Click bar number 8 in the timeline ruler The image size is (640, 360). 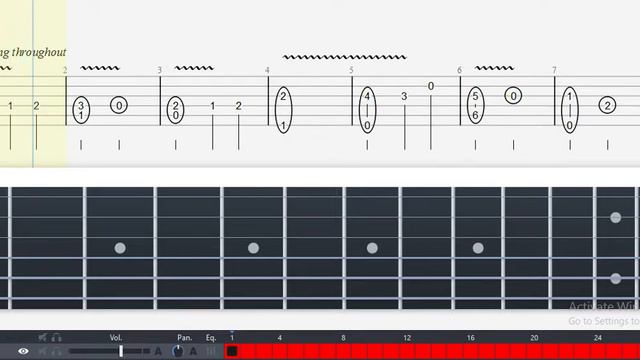coord(343,338)
